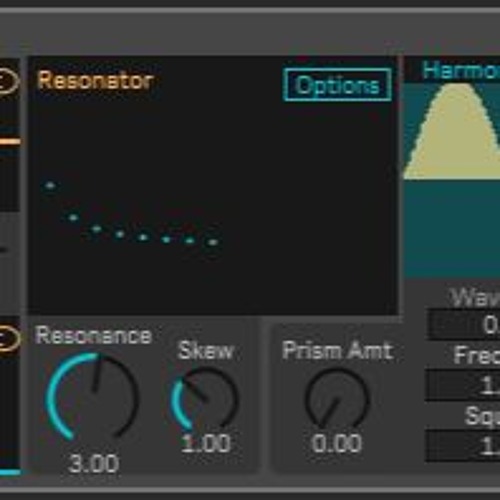500x500 pixels.
Task: Adjust the Skew knob
Action: click(x=204, y=399)
